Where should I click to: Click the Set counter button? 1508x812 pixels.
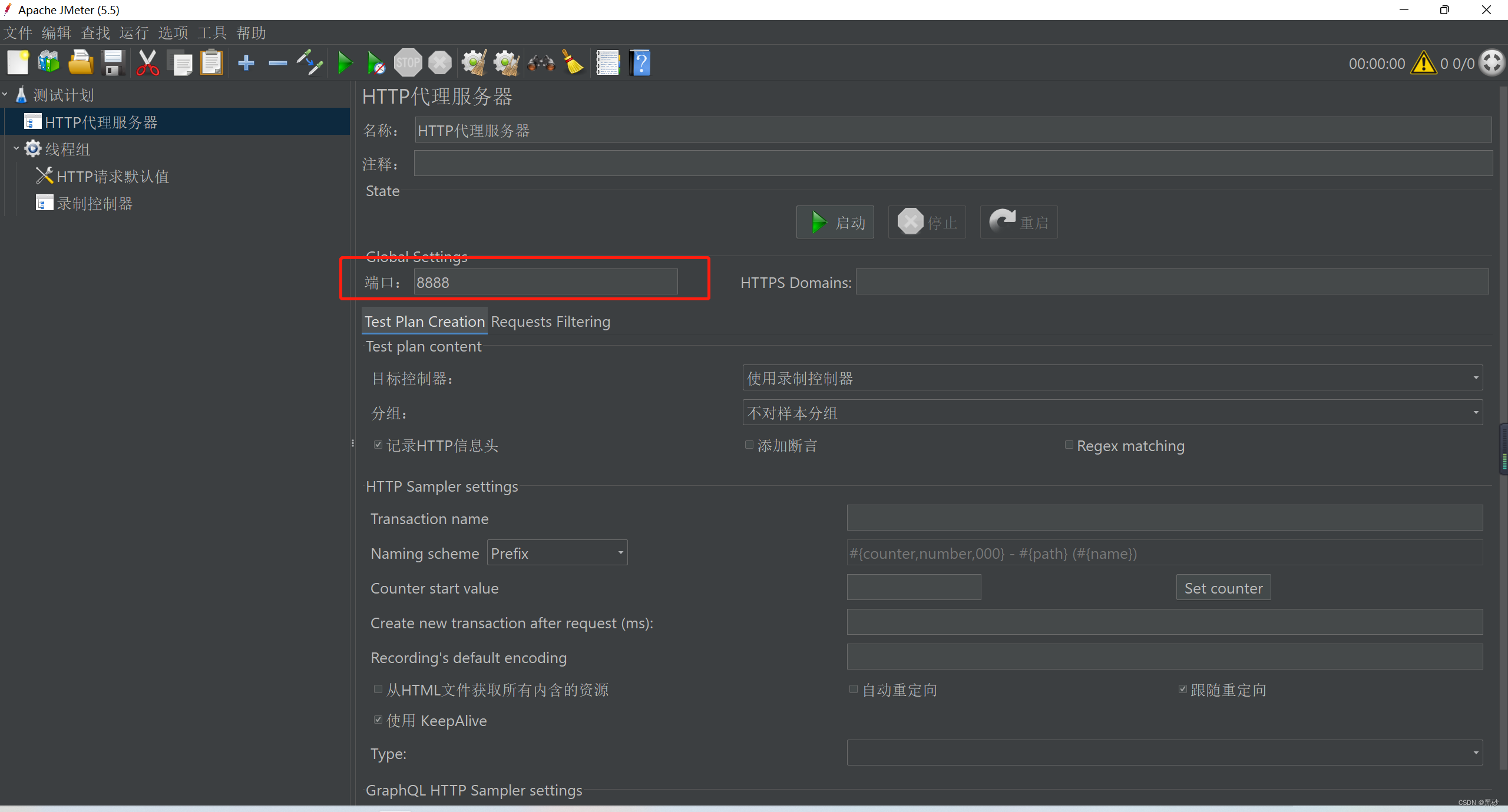1223,588
